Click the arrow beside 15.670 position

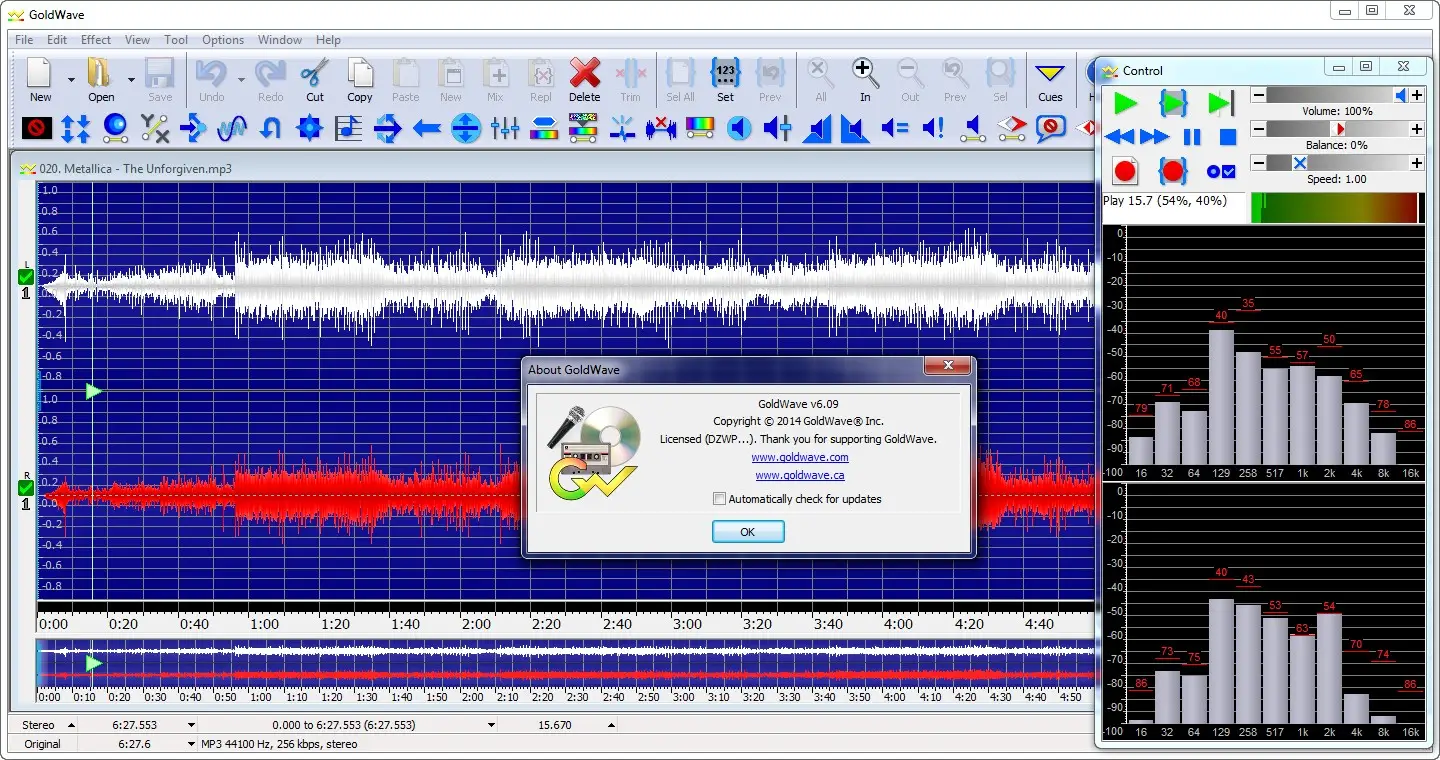tap(611, 725)
